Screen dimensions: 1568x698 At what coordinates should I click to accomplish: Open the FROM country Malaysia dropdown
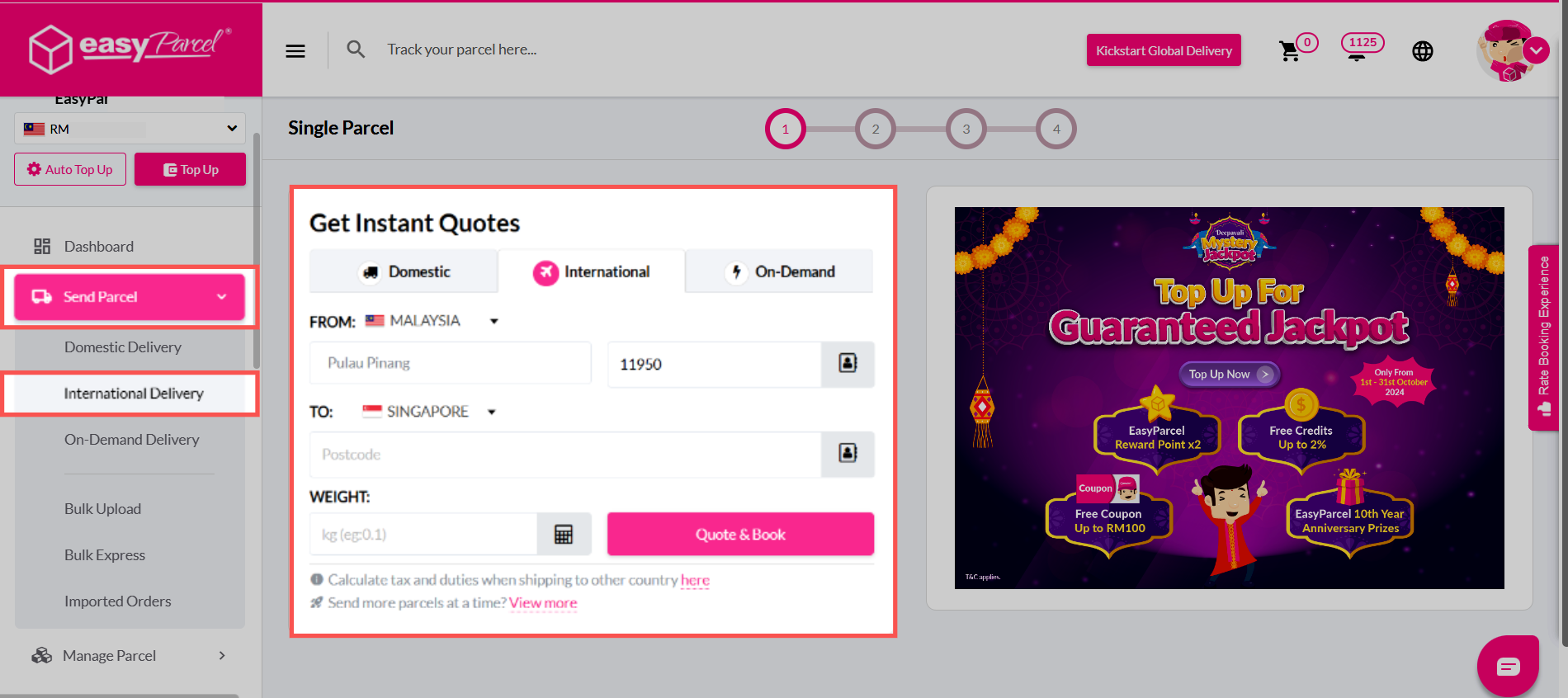tap(432, 321)
